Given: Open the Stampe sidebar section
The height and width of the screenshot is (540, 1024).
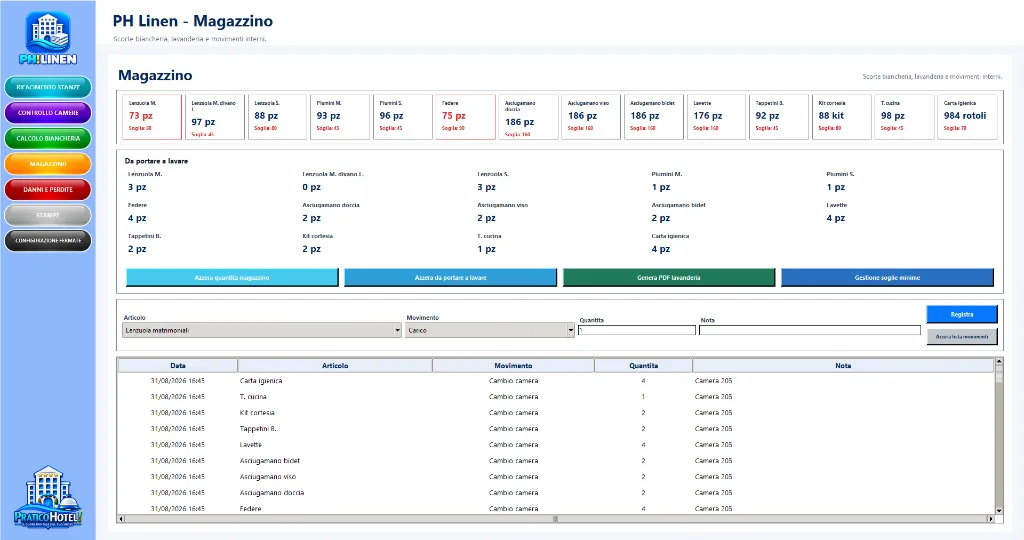Looking at the screenshot, I should coord(48,215).
